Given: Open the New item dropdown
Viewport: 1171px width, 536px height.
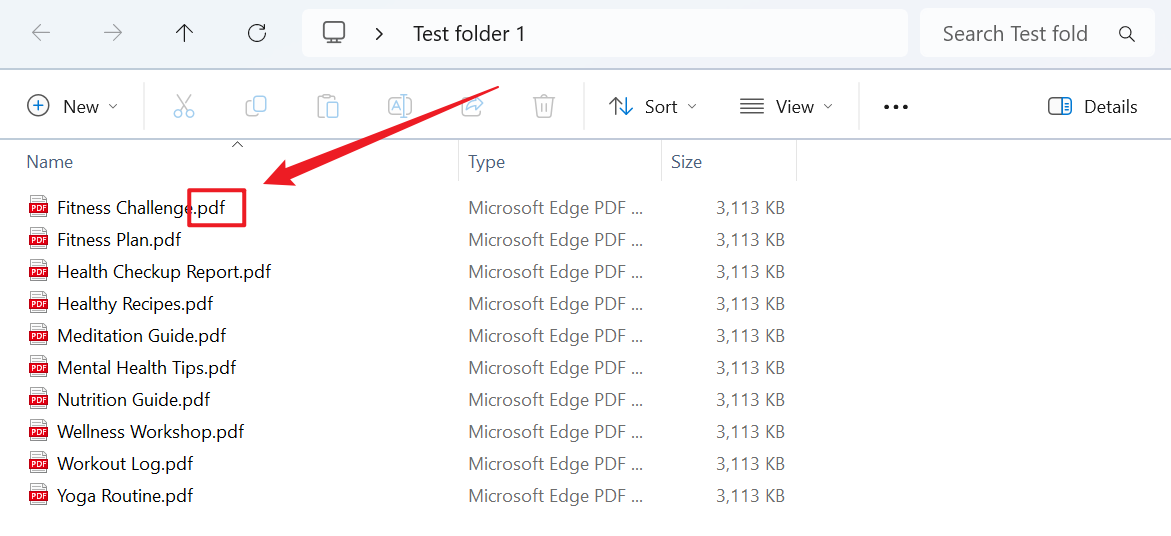Looking at the screenshot, I should click(x=72, y=106).
